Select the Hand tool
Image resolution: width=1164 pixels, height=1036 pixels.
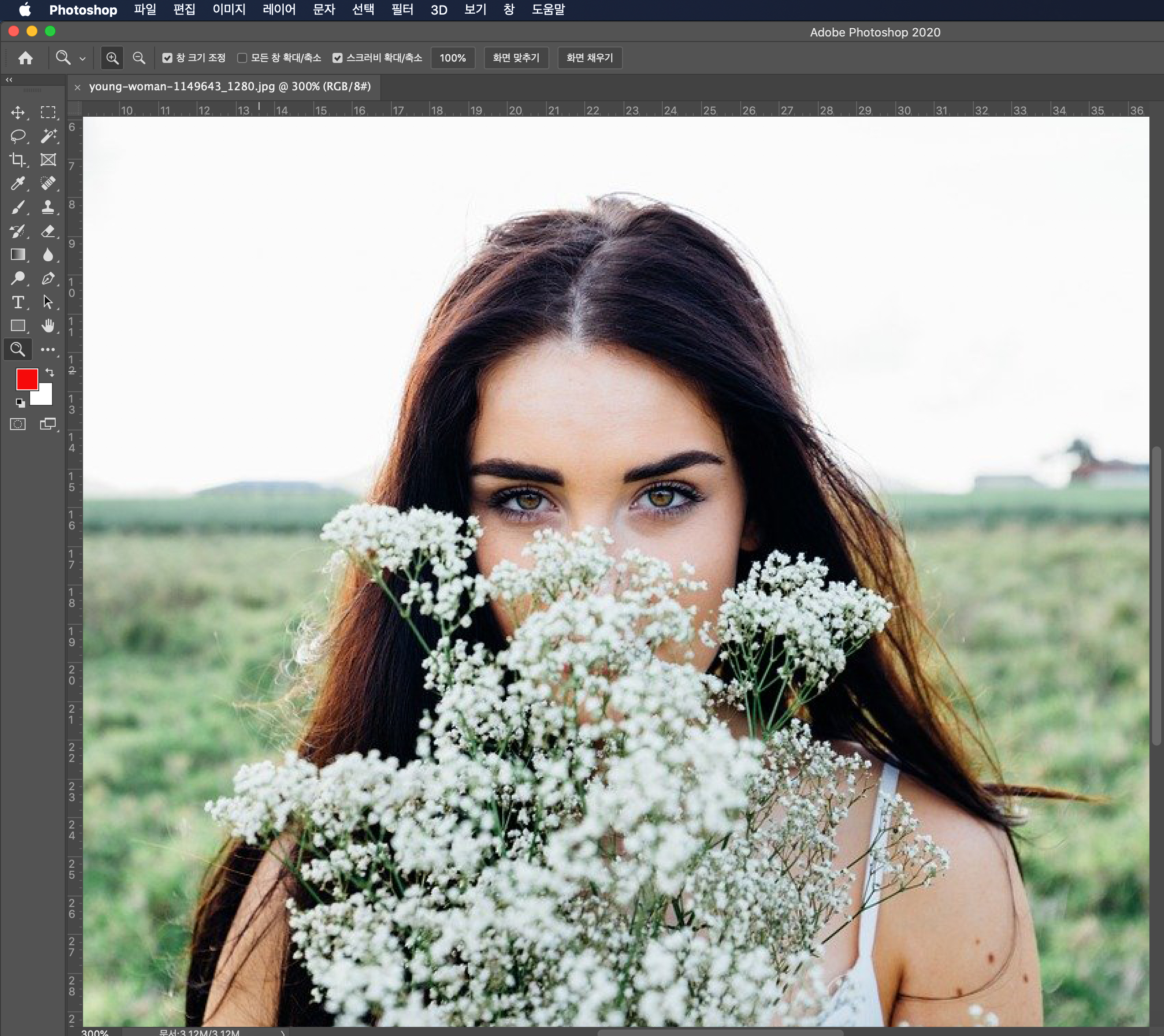(x=48, y=326)
